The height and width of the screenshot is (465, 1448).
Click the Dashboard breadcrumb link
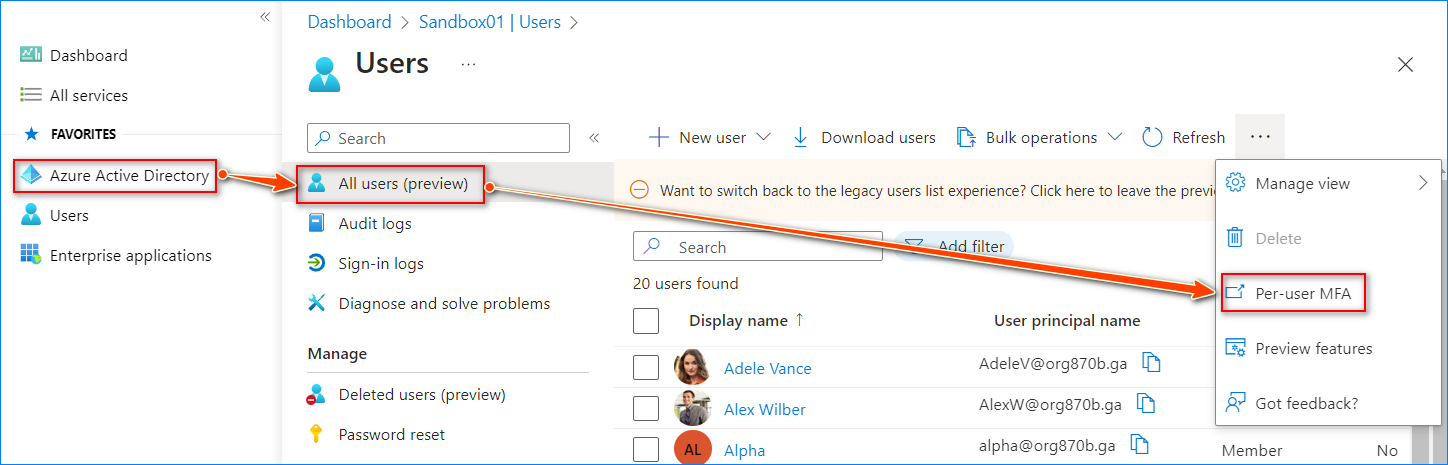pyautogui.click(x=349, y=21)
